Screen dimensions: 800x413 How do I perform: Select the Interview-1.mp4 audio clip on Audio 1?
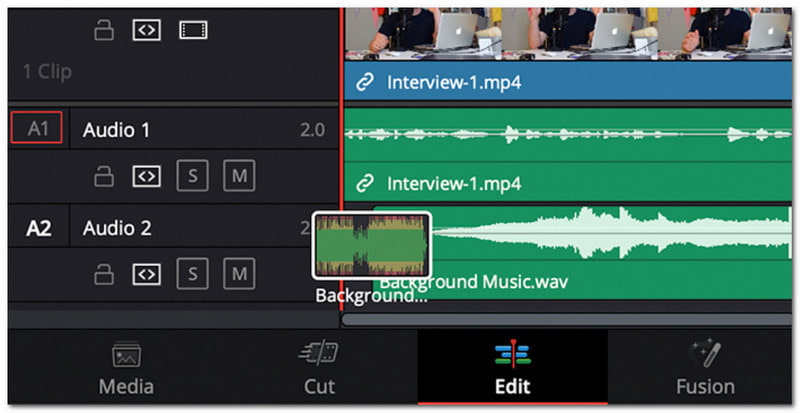pos(568,155)
